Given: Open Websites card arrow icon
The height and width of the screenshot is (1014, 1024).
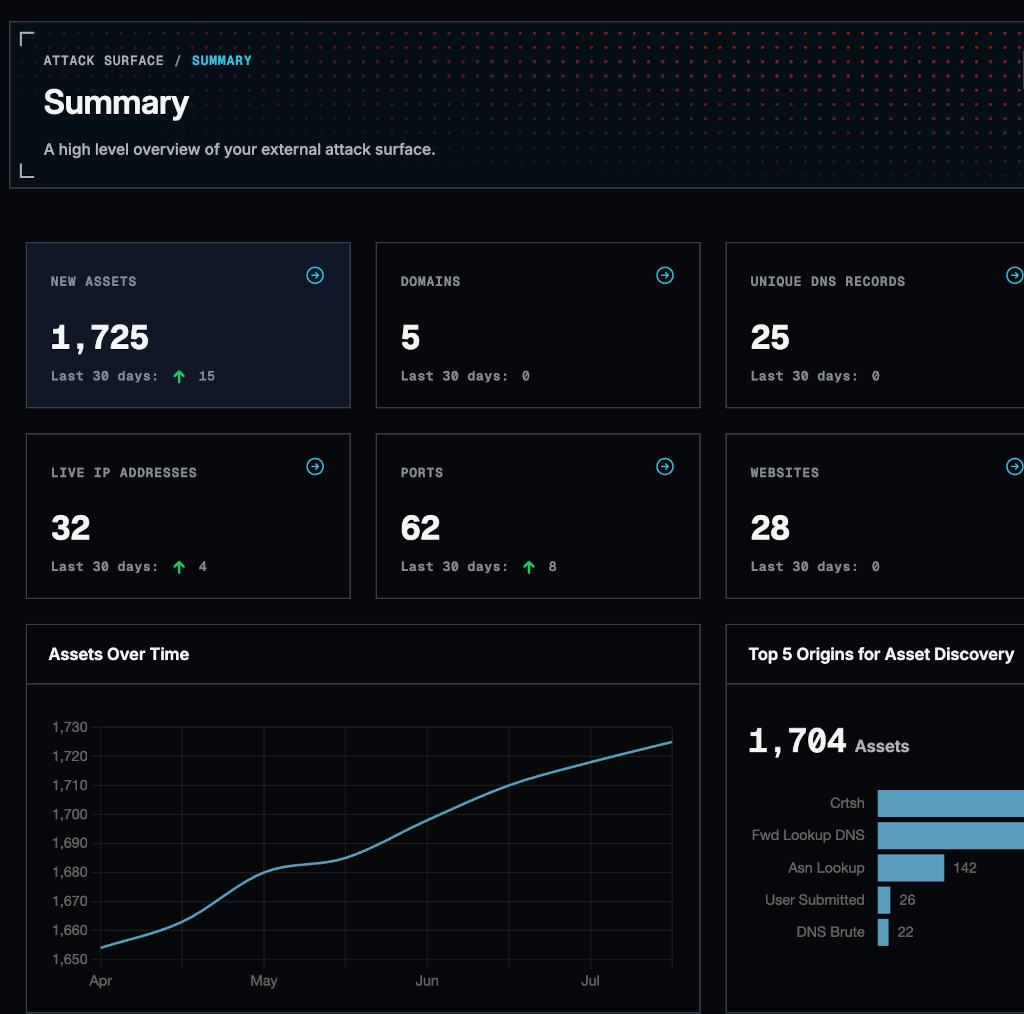Looking at the screenshot, I should [1014, 466].
